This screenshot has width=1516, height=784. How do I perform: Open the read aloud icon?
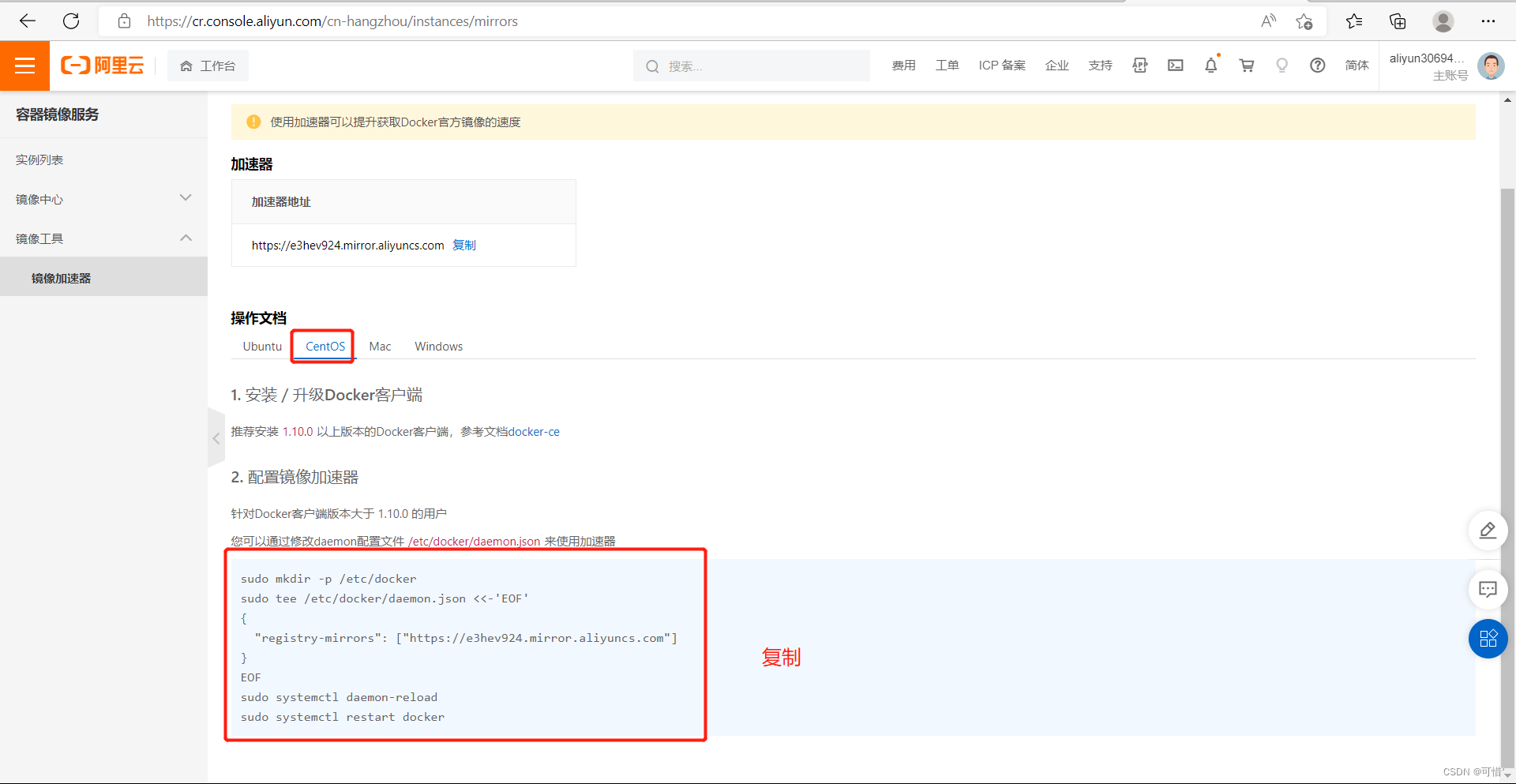coord(1268,21)
